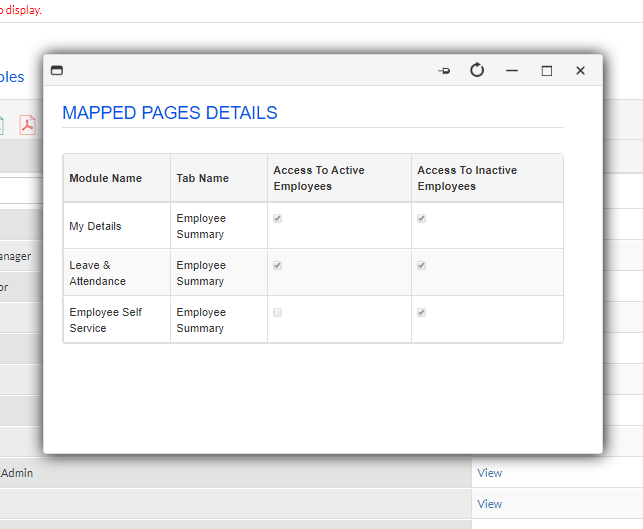Click Employee Summary in Employee Self Service row
643x529 pixels.
[201, 320]
